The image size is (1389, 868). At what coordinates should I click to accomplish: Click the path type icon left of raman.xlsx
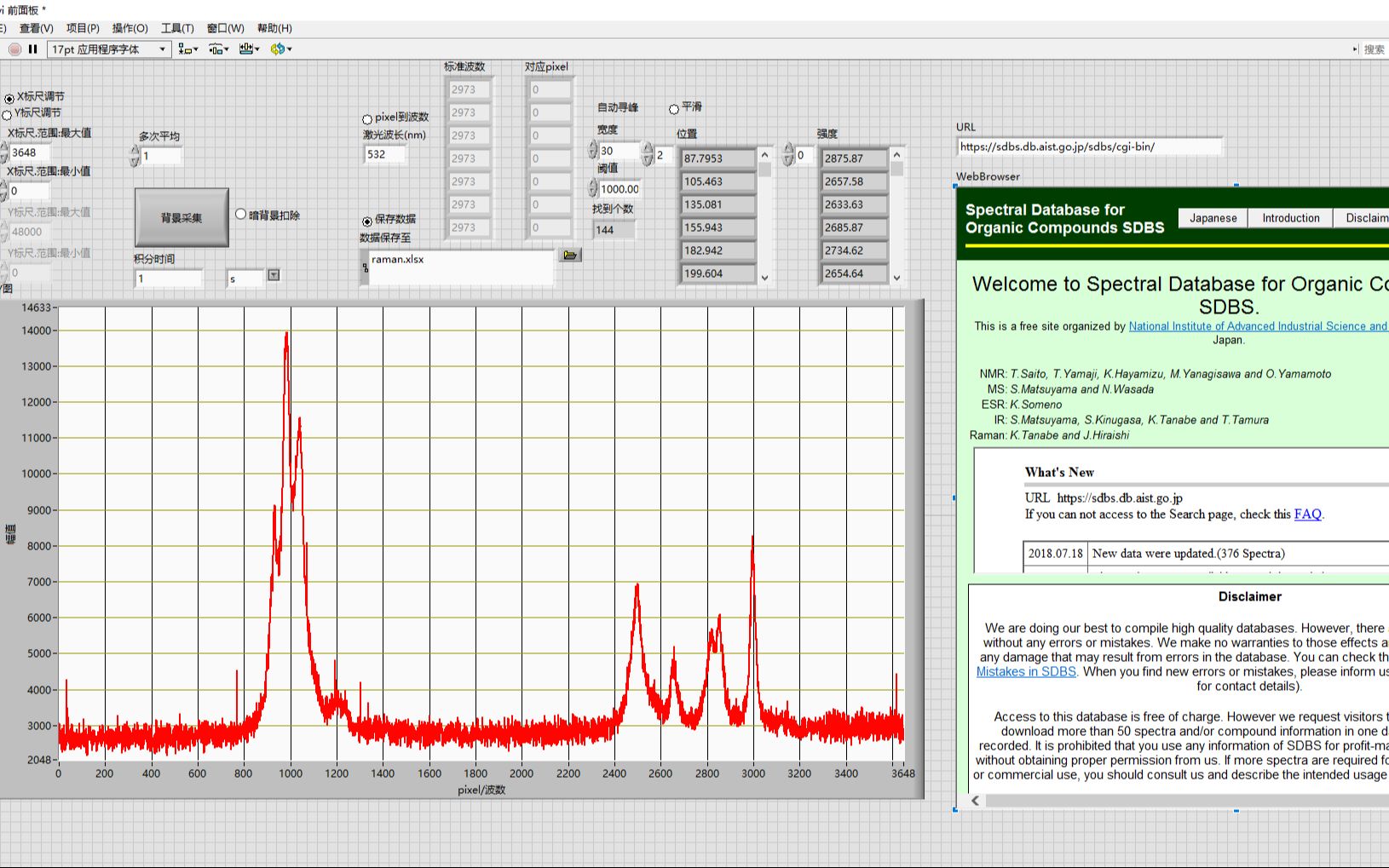point(366,267)
